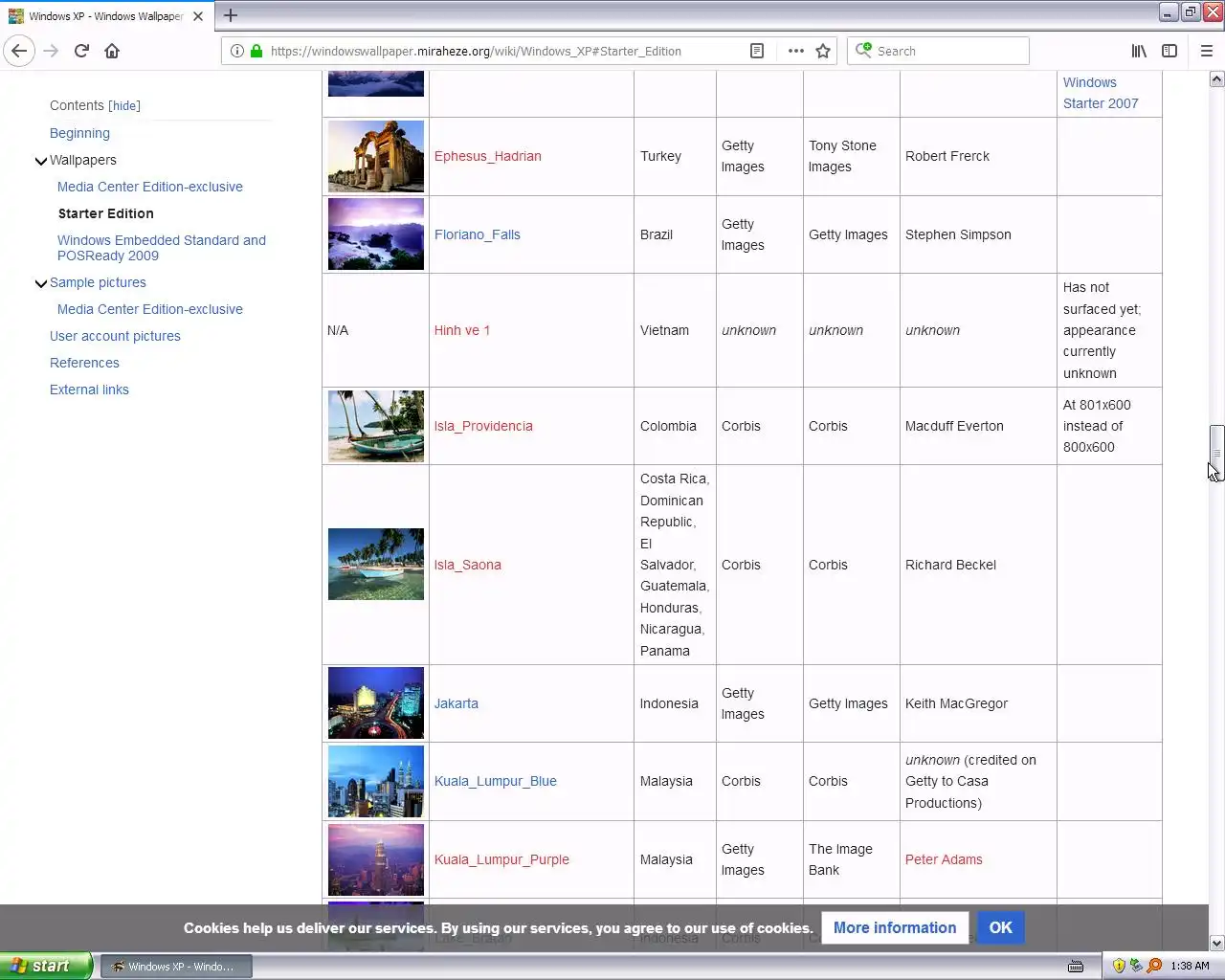Go back to previous page
The image size is (1225, 980).
click(x=19, y=51)
